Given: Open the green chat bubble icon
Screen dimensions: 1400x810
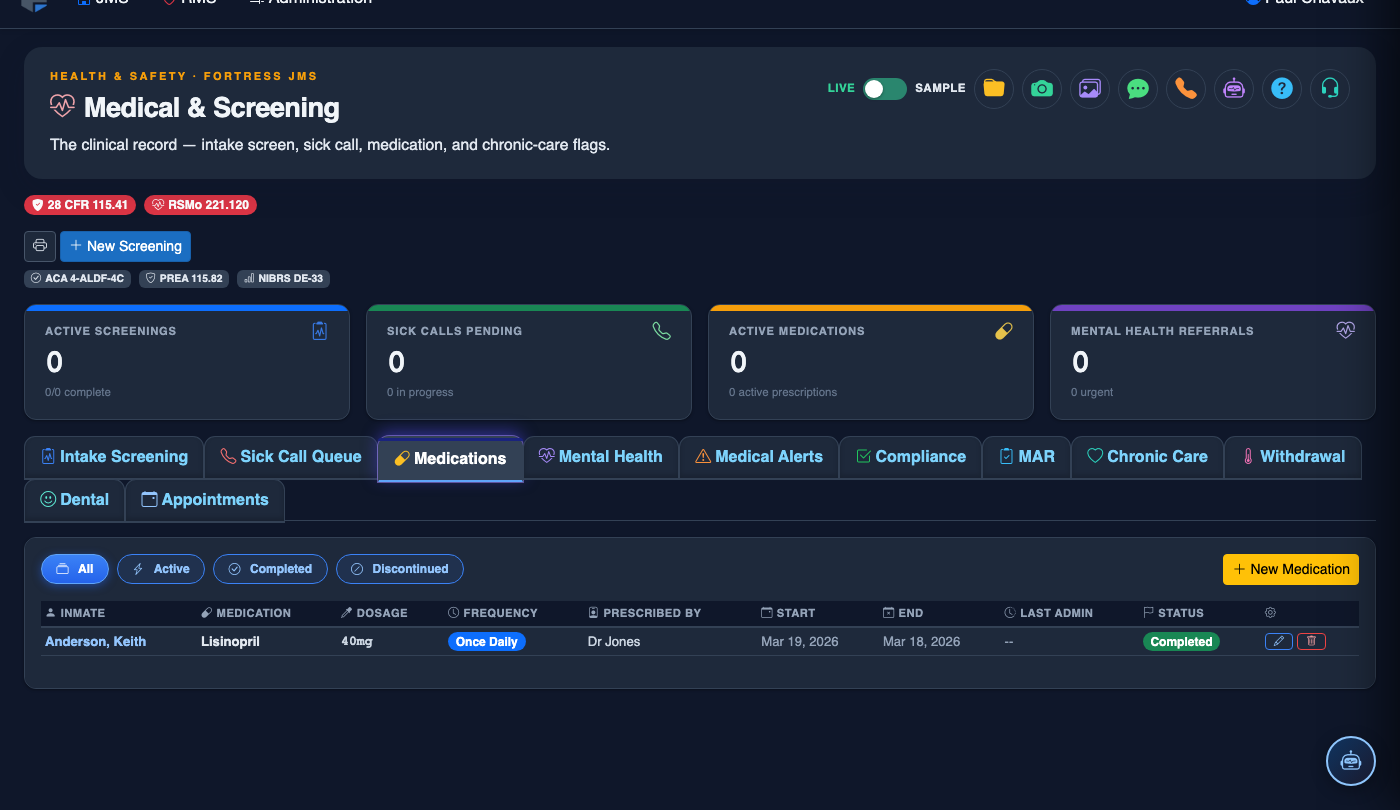Looking at the screenshot, I should pyautogui.click(x=1137, y=88).
